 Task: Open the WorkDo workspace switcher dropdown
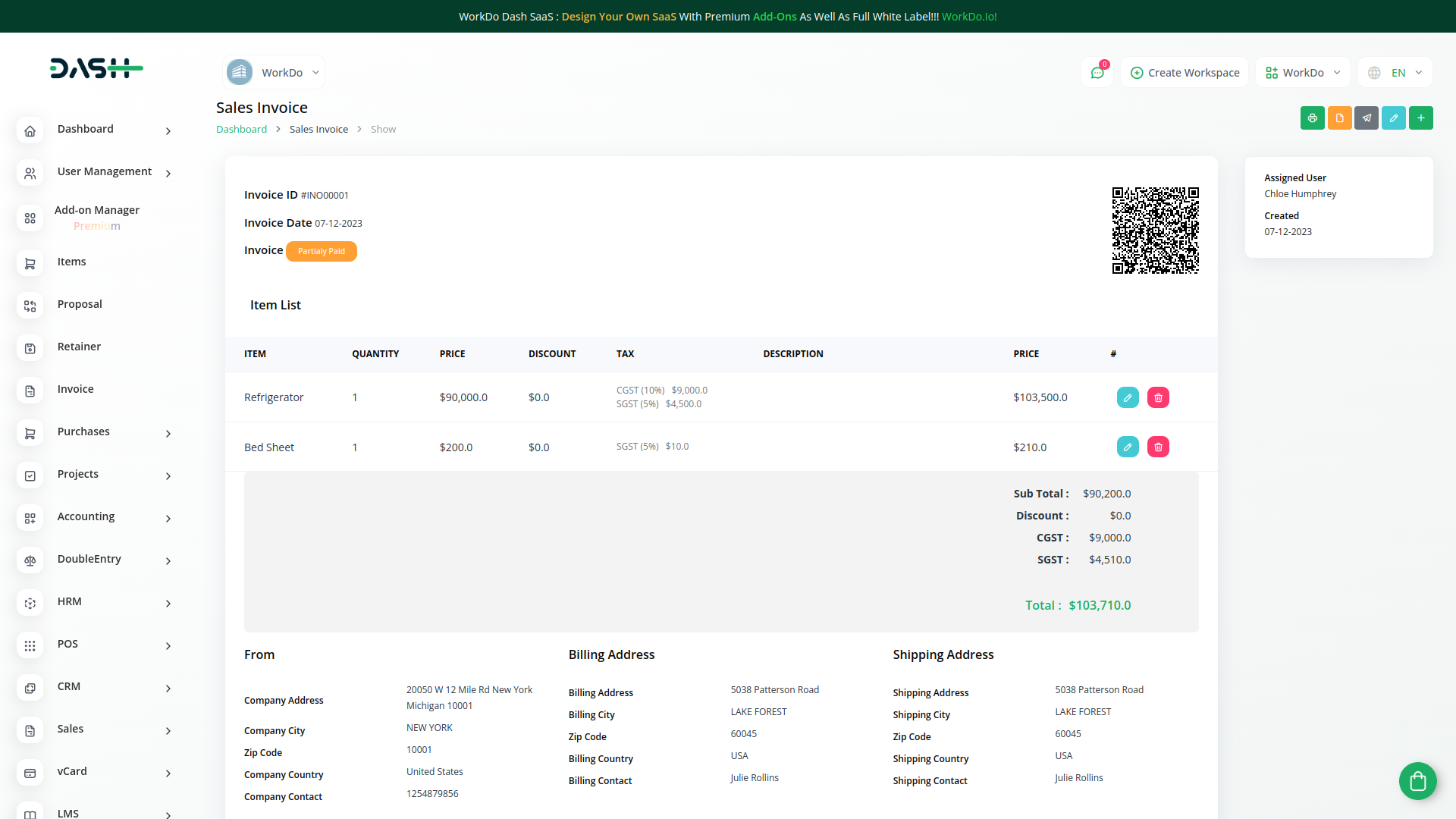pyautogui.click(x=1303, y=73)
